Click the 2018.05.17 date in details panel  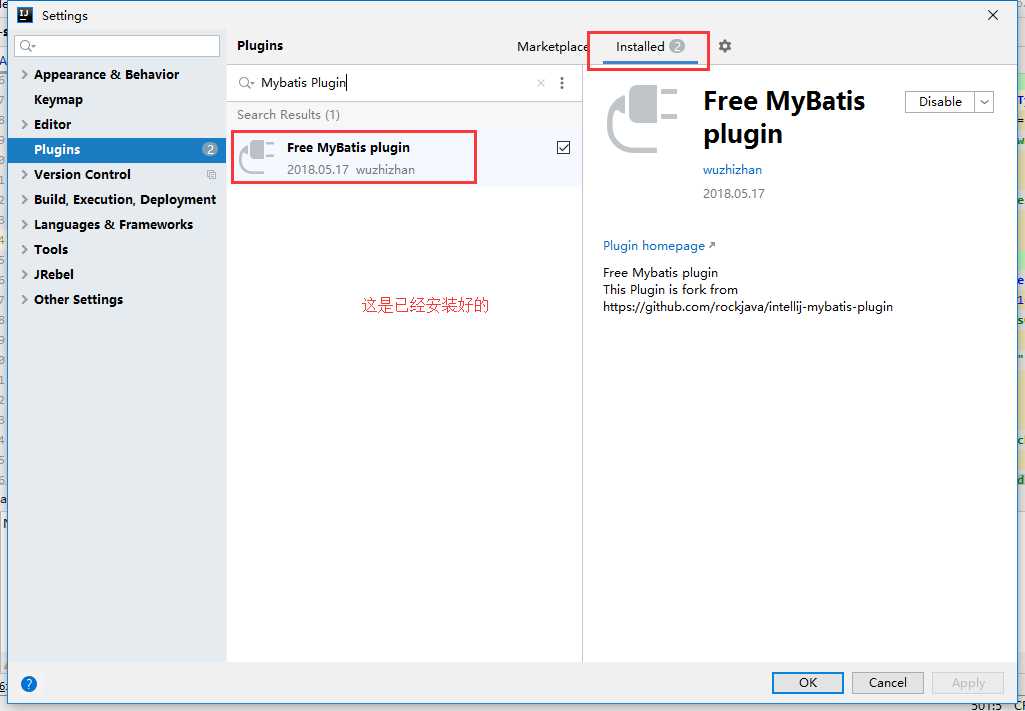[x=733, y=193]
